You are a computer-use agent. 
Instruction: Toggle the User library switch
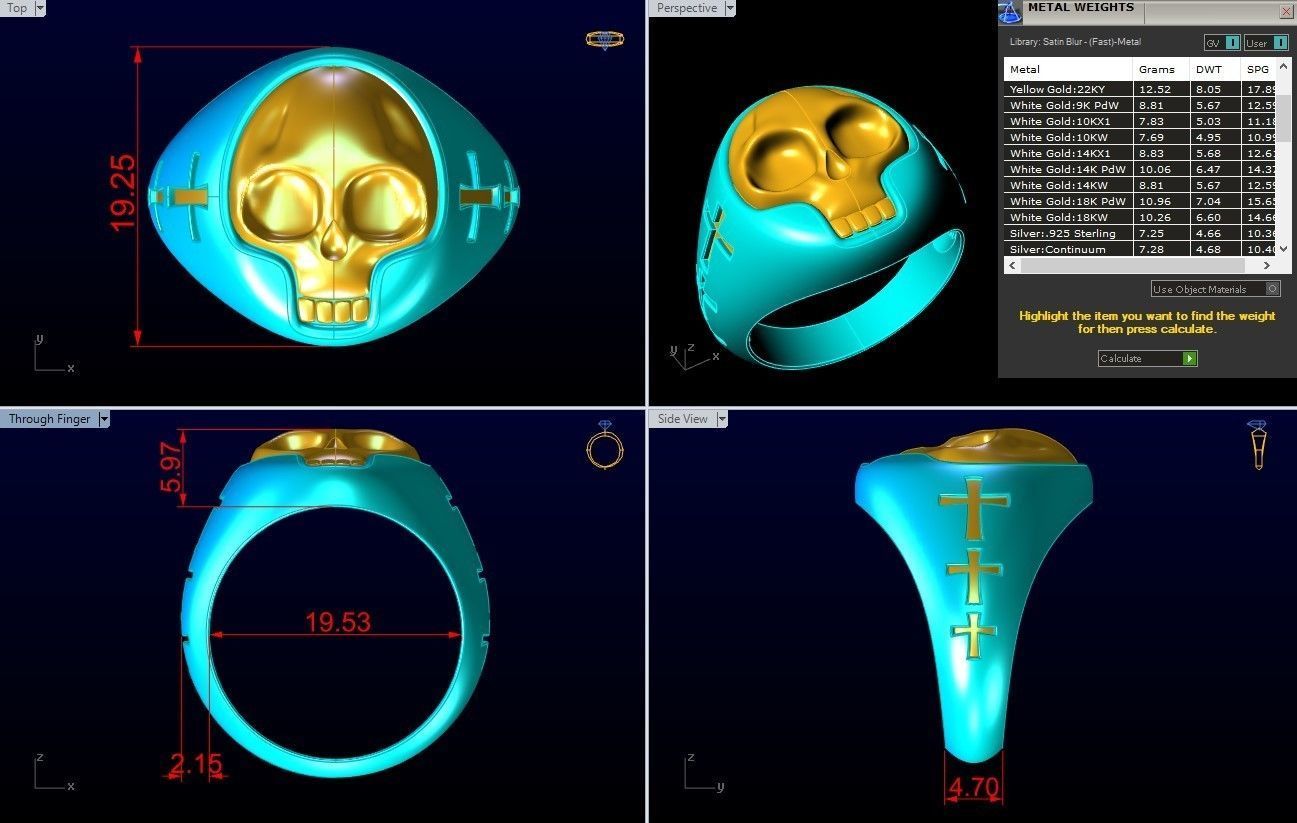(x=1266, y=42)
